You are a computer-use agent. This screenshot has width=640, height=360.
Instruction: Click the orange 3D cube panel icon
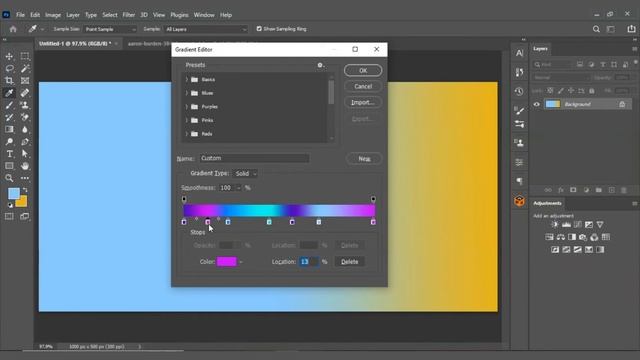coord(519,201)
